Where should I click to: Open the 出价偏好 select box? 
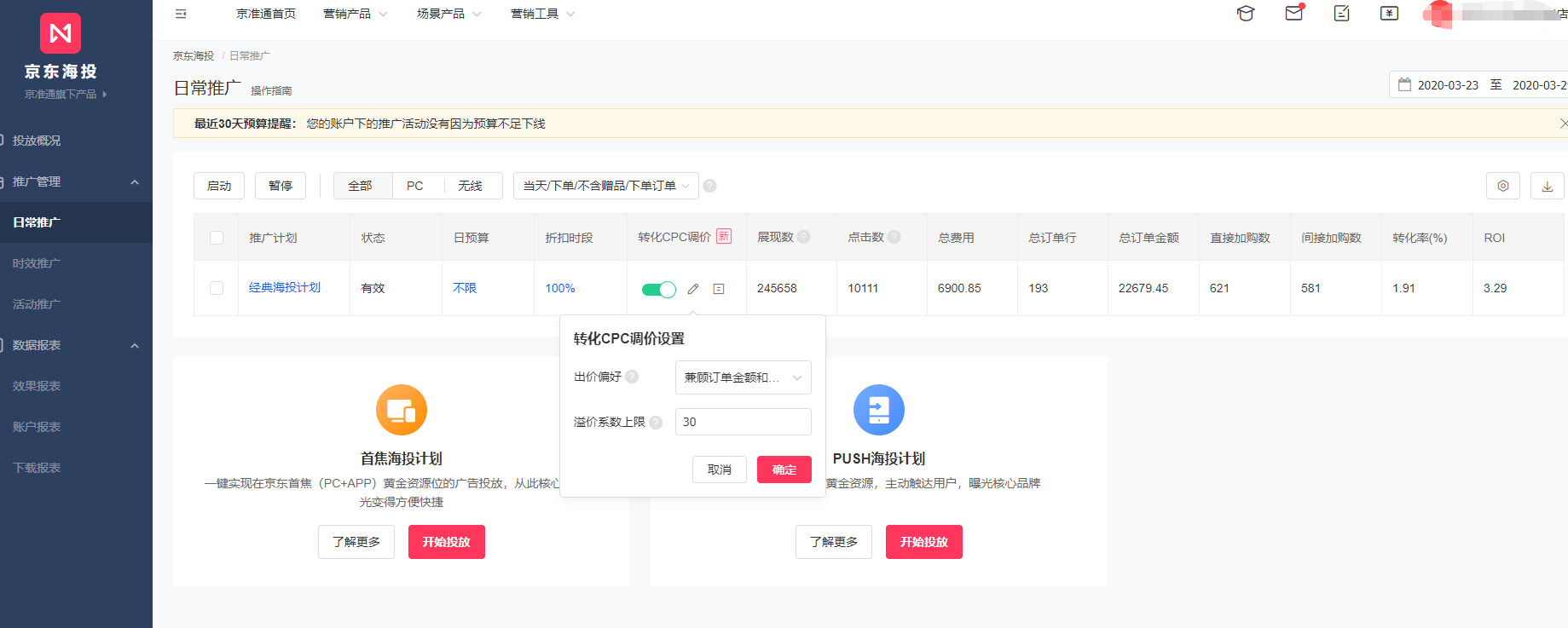[743, 377]
